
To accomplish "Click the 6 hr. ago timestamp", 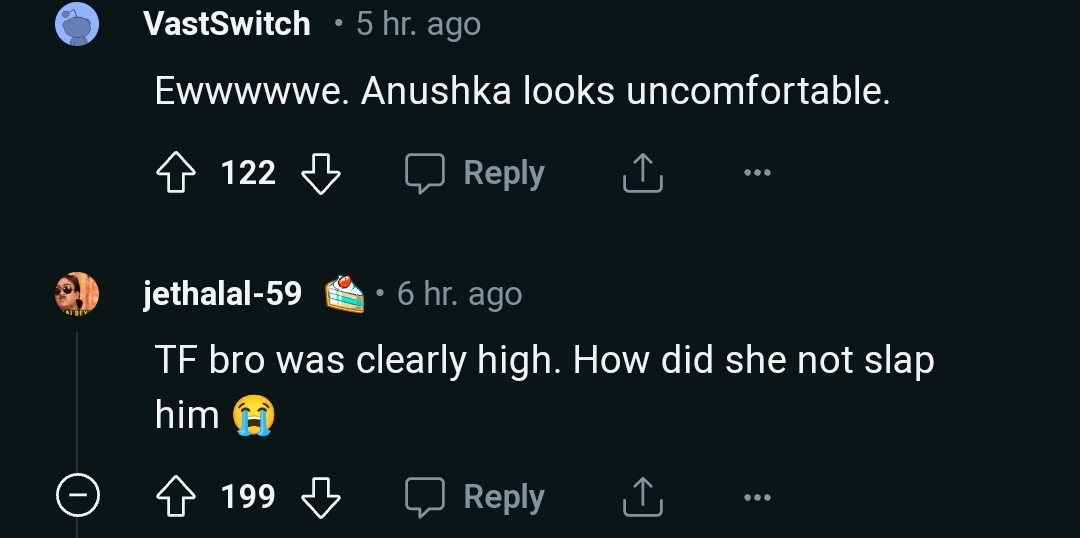I will [459, 294].
